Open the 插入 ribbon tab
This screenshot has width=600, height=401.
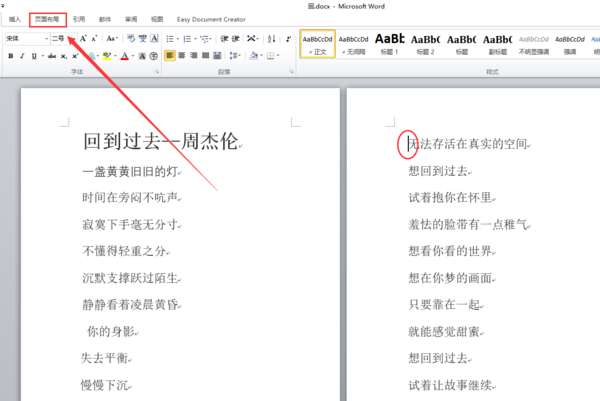(x=15, y=19)
